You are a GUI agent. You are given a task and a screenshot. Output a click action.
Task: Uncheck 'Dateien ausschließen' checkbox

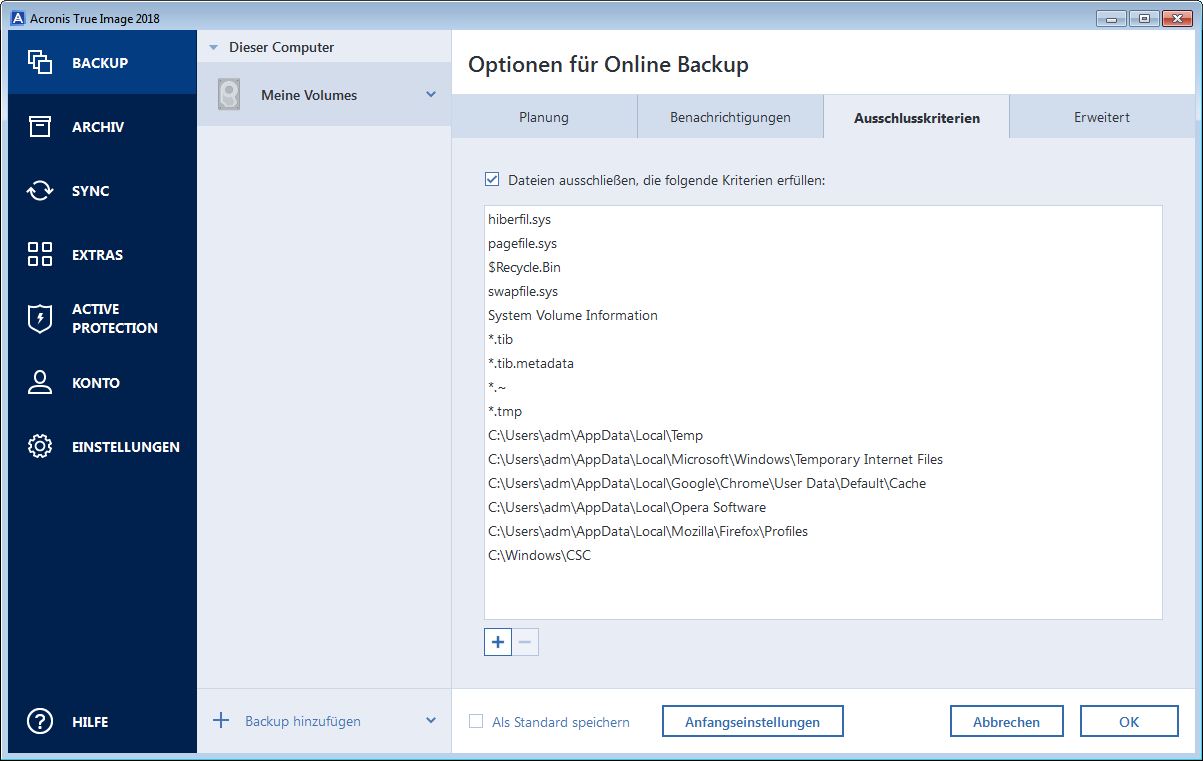pyautogui.click(x=492, y=180)
